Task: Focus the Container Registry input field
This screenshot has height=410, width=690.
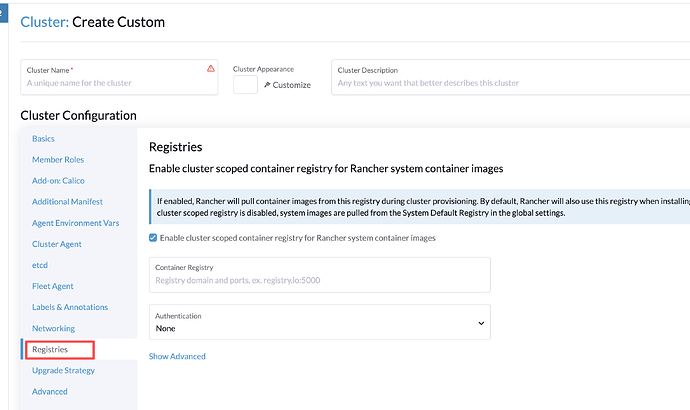Action: pyautogui.click(x=319, y=280)
